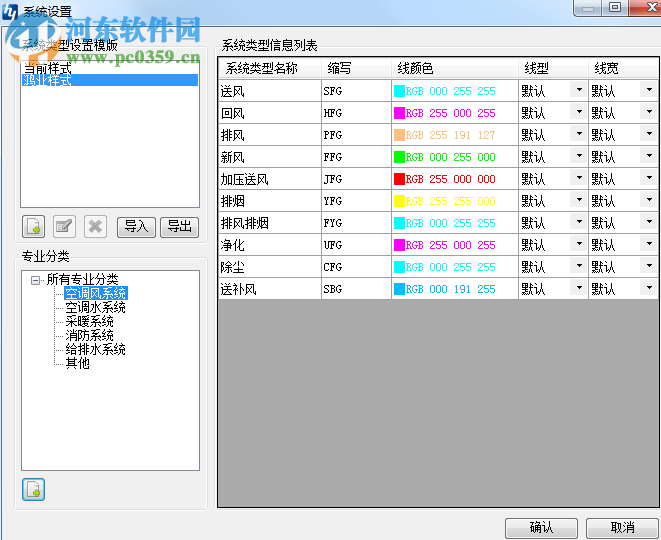
Task: Select 消防系统 in the category tree
Action: click(89, 335)
